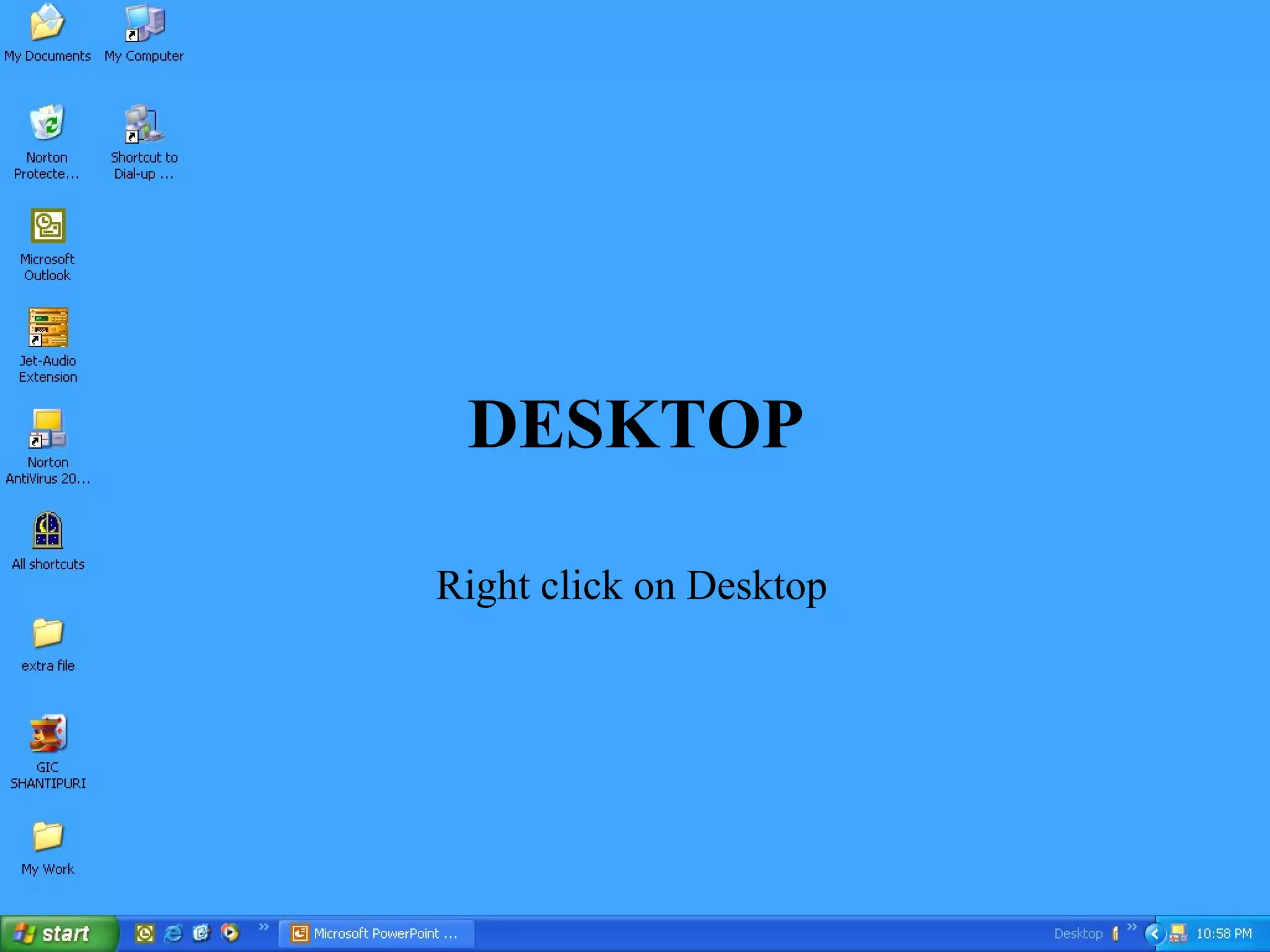Expand the Desktop toolbar overflow chevron
Screen dimensions: 1270x952
1132,927
